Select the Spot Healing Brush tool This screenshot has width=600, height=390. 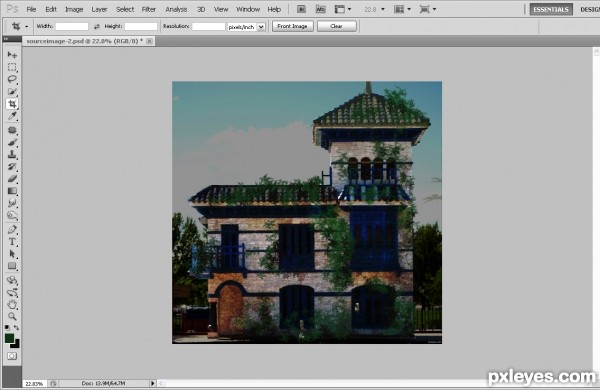coord(12,130)
